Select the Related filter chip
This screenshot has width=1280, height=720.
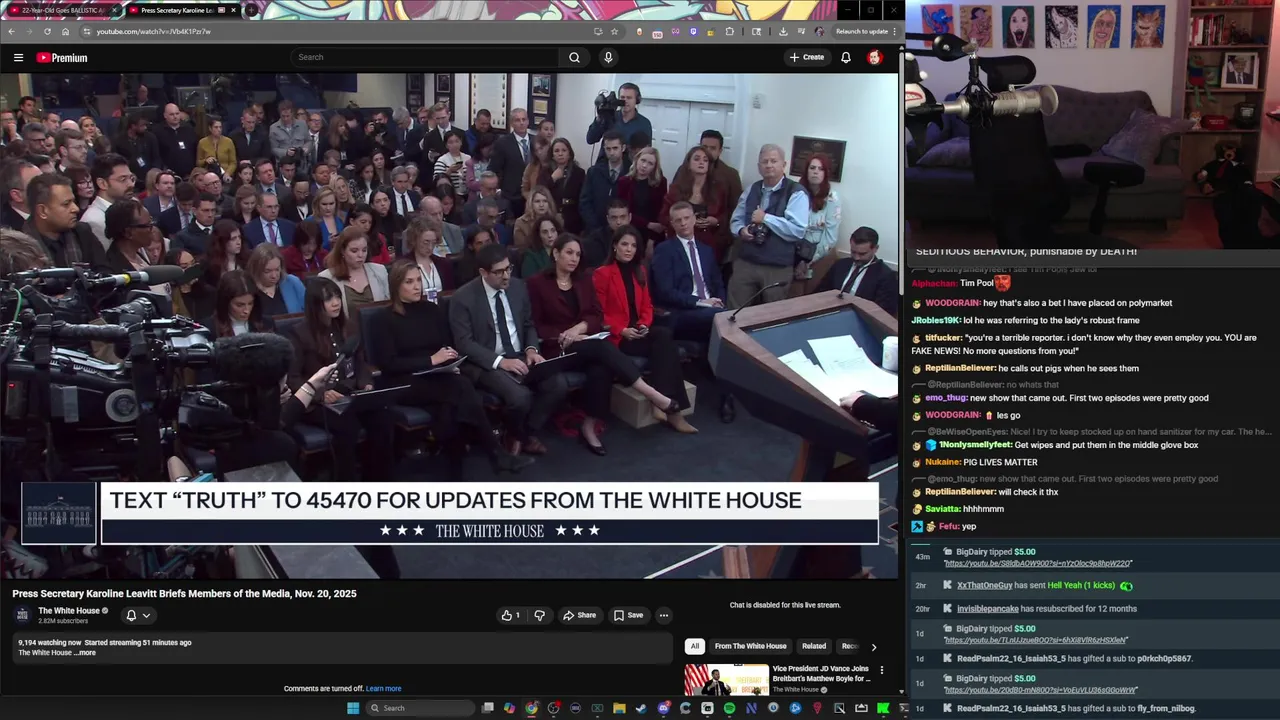pyautogui.click(x=814, y=646)
